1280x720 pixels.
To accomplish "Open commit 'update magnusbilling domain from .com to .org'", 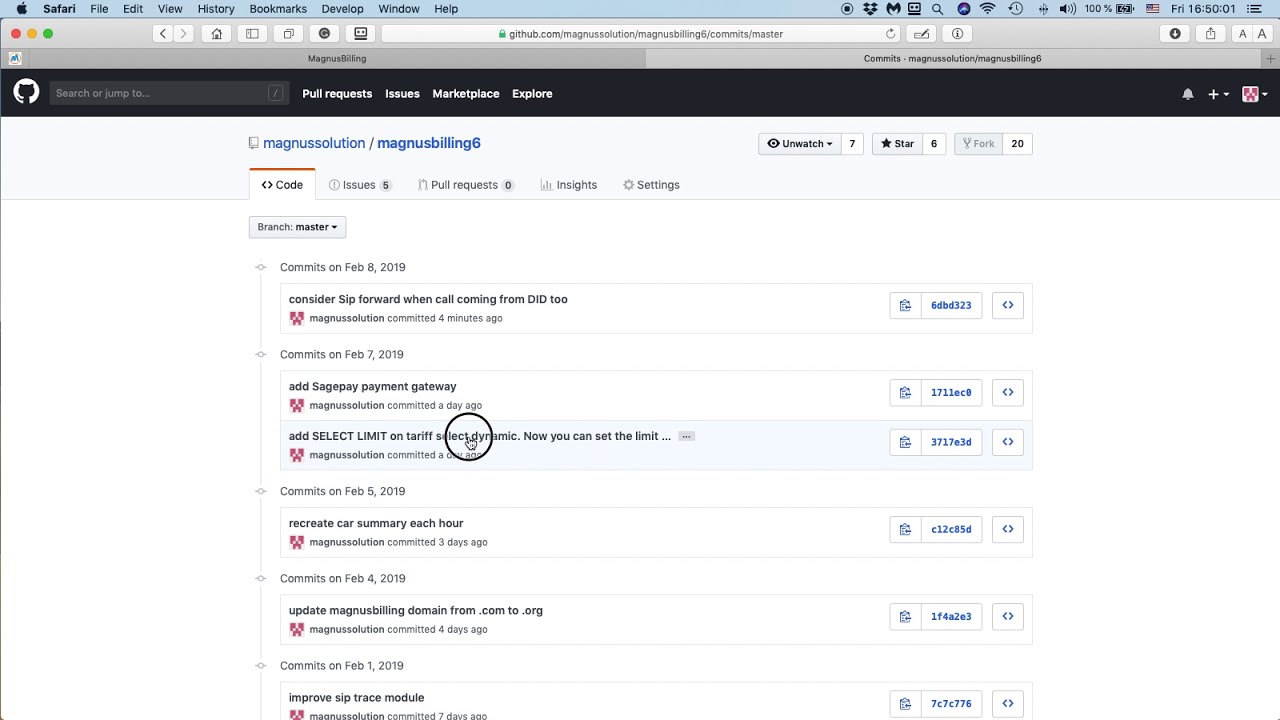I will click(416, 610).
